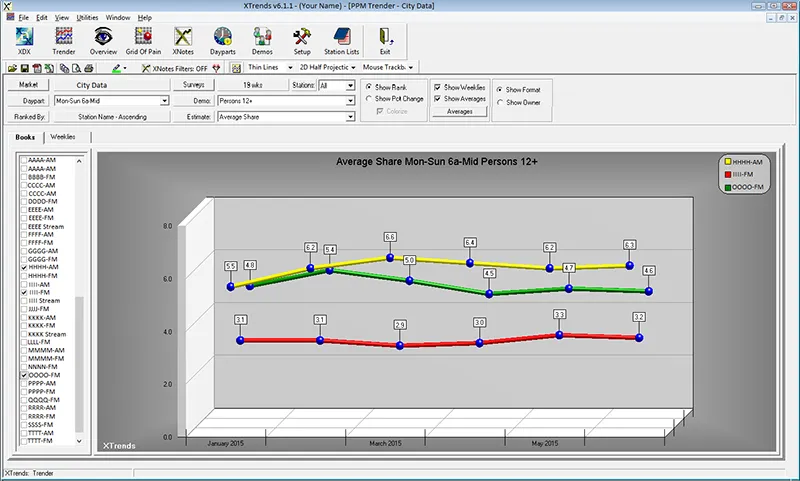
Task: Select the Show Owner radio button
Action: click(500, 102)
